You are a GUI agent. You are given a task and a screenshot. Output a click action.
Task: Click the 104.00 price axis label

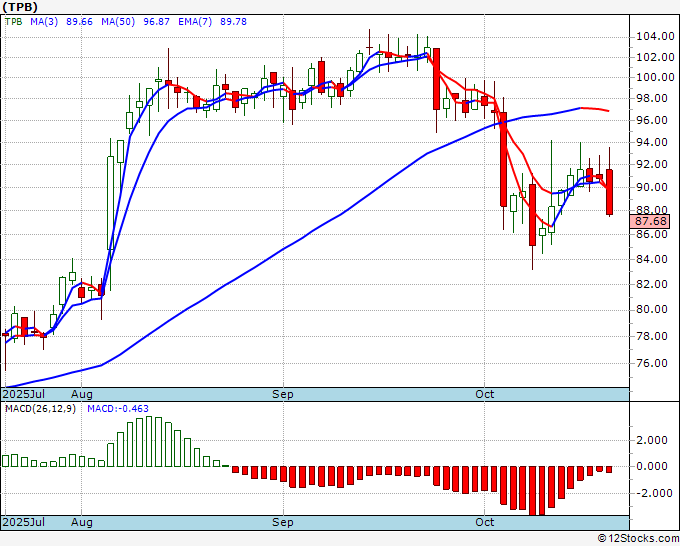point(655,36)
